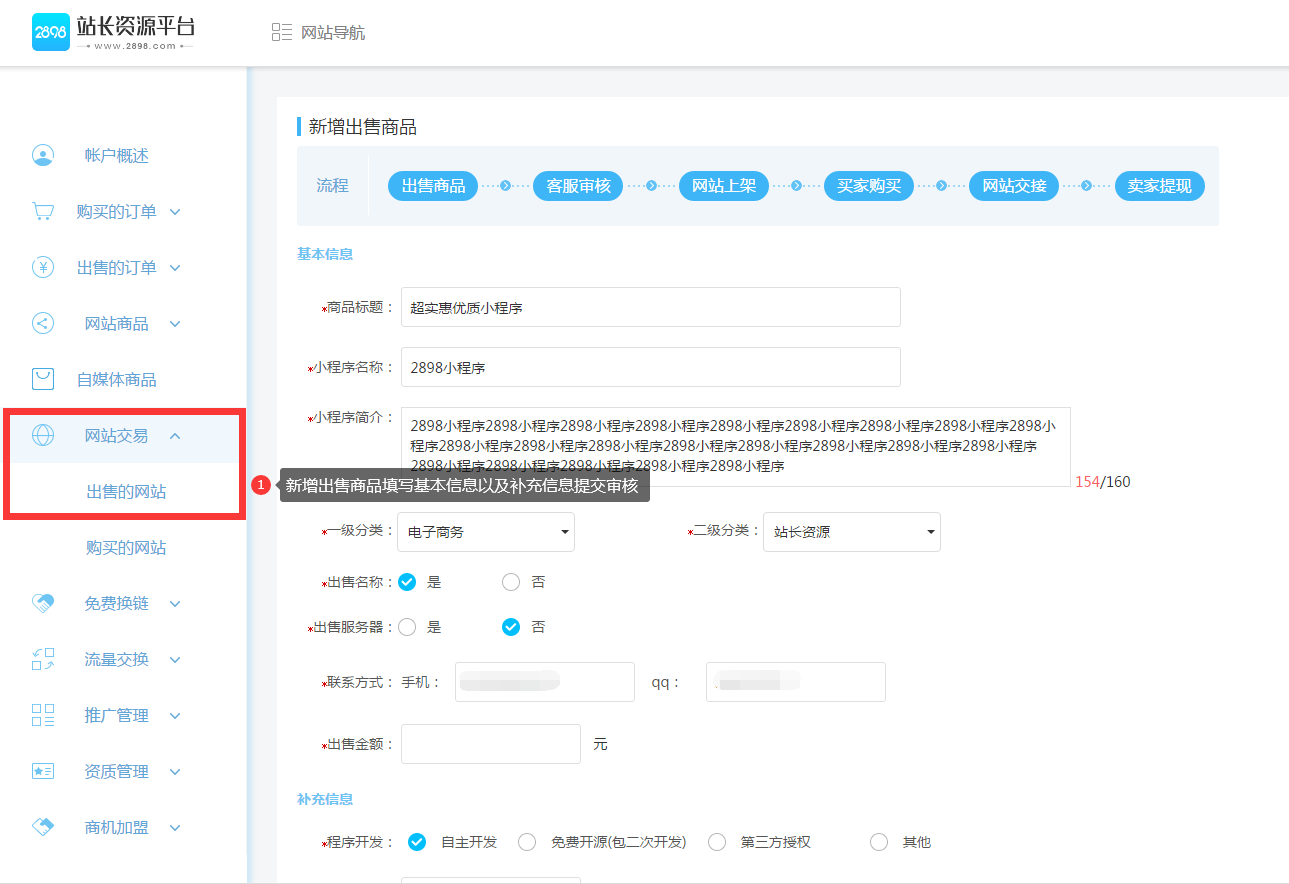The height and width of the screenshot is (884, 1289).
Task: Click the link icon next to 免费换链
Action: [41, 603]
